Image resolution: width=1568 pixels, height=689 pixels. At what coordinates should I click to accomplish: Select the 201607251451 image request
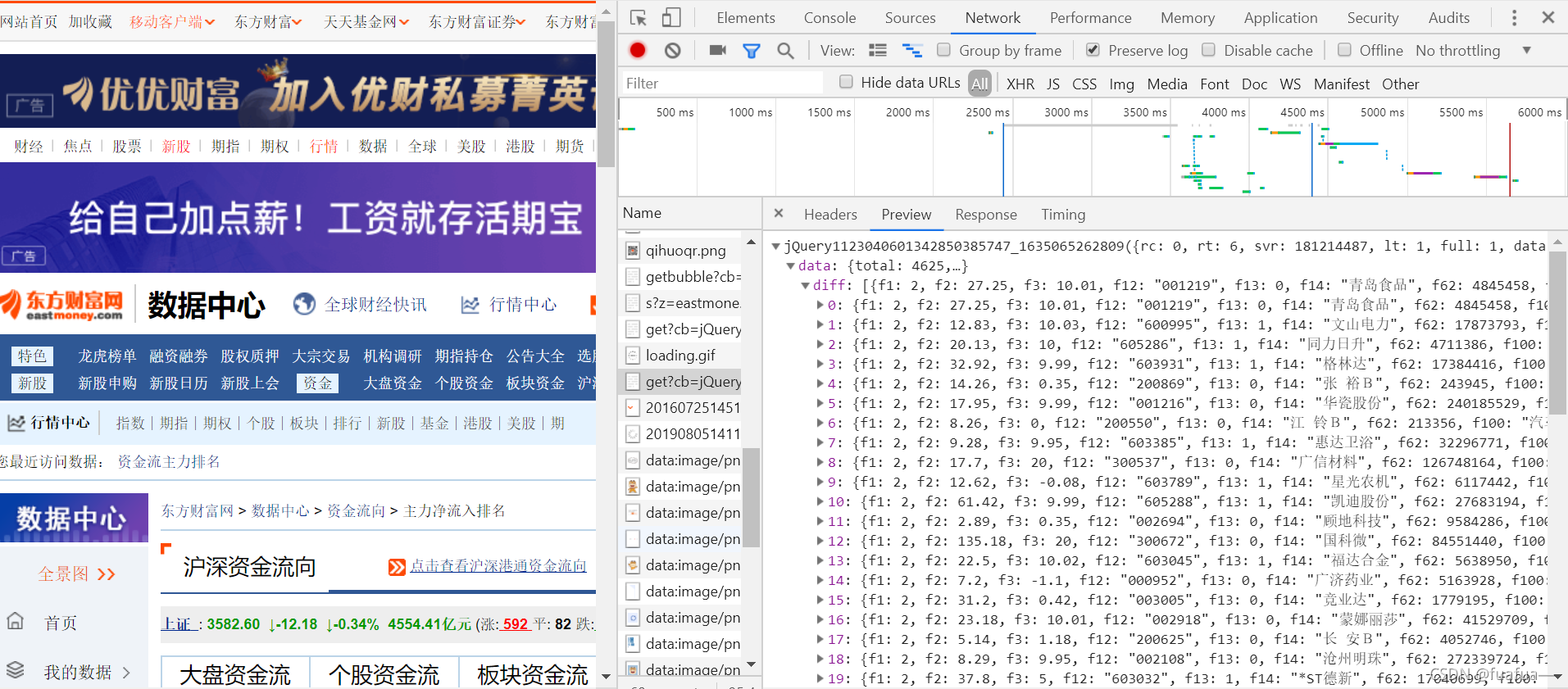tap(684, 407)
